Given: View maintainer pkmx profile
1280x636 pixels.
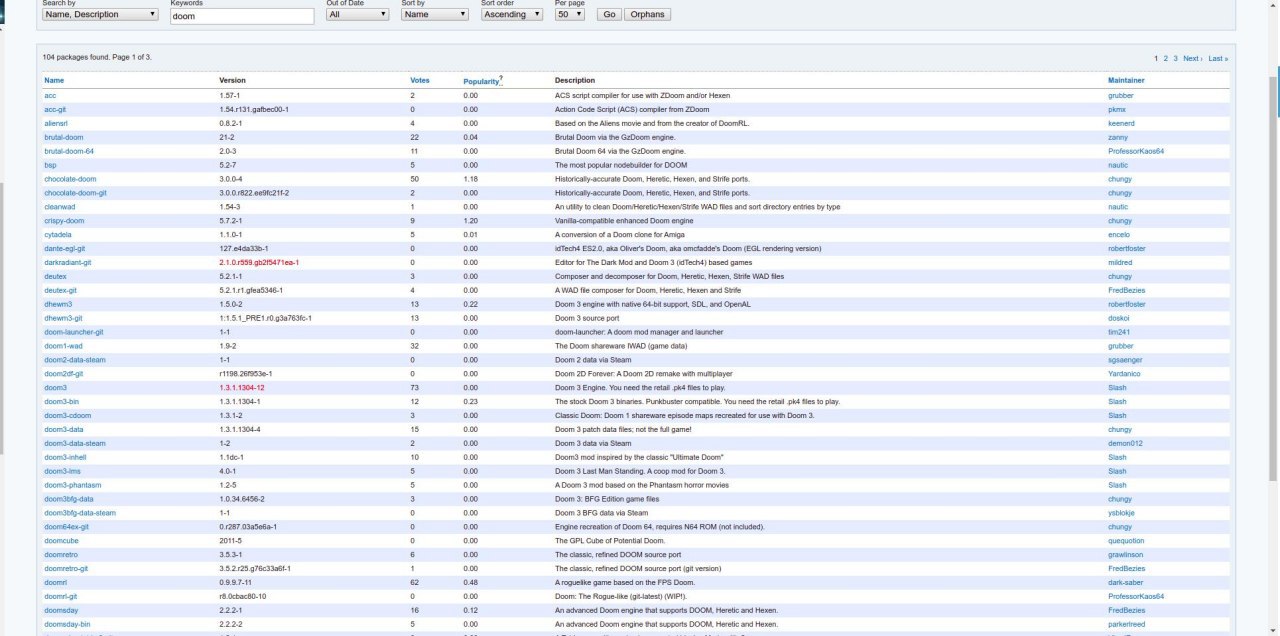Looking at the screenshot, I should tap(1117, 109).
